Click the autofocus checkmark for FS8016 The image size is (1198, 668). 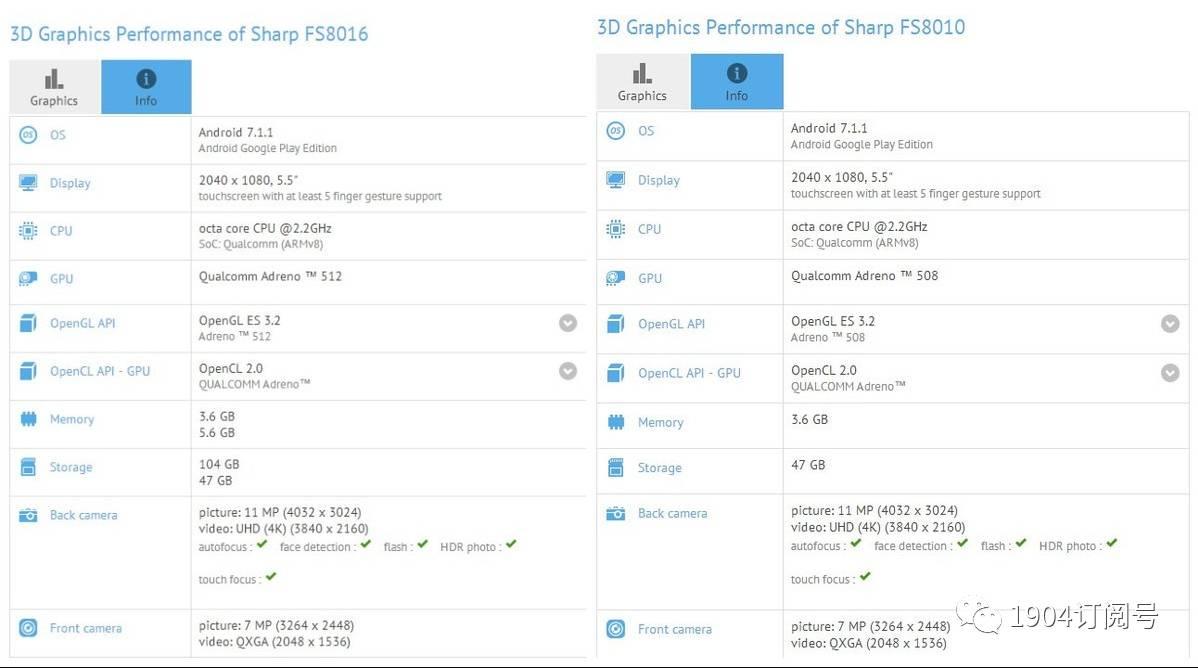(x=262, y=545)
